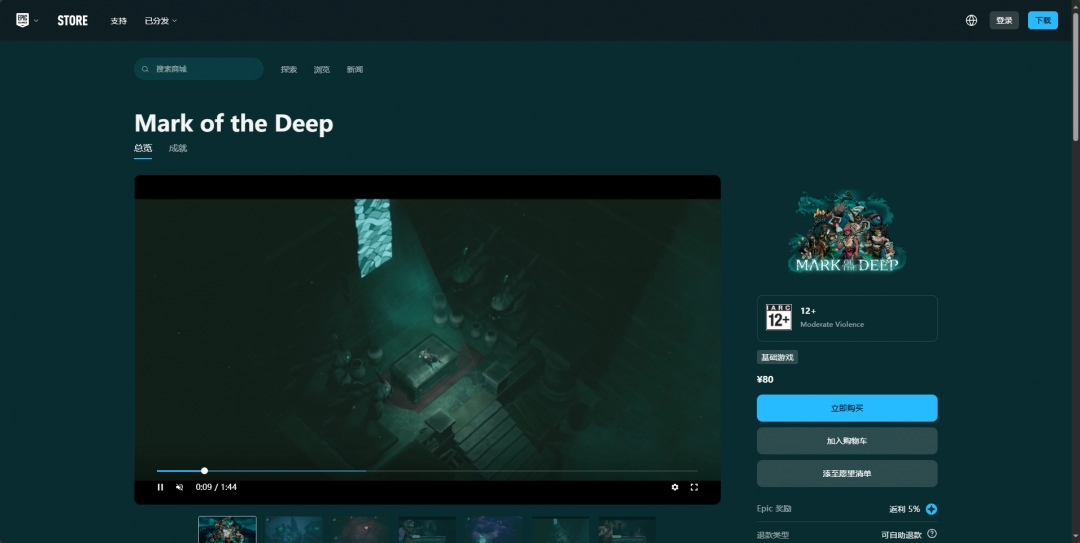
Task: Select the 总览 tab
Action: [143, 148]
